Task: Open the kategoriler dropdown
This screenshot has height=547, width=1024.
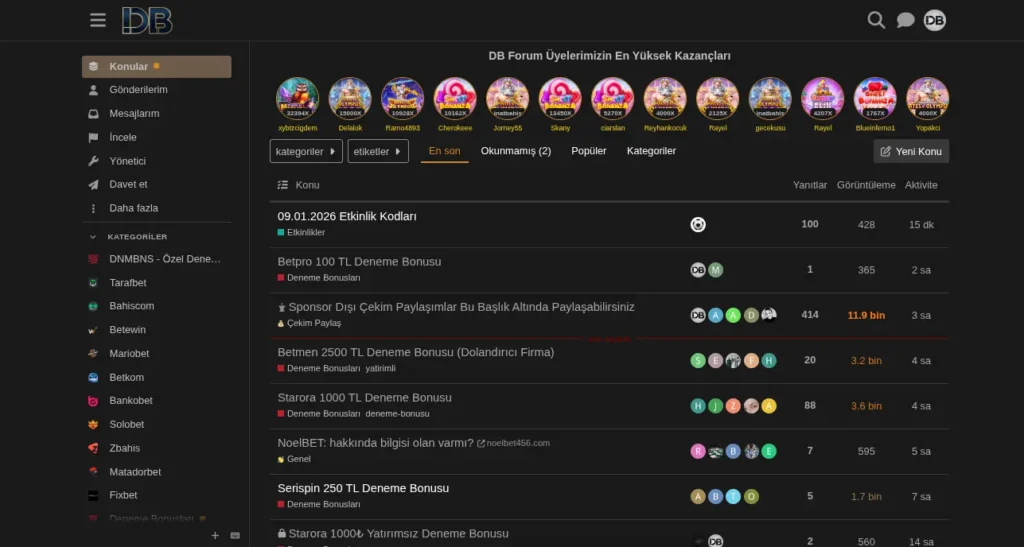Action: click(x=306, y=151)
